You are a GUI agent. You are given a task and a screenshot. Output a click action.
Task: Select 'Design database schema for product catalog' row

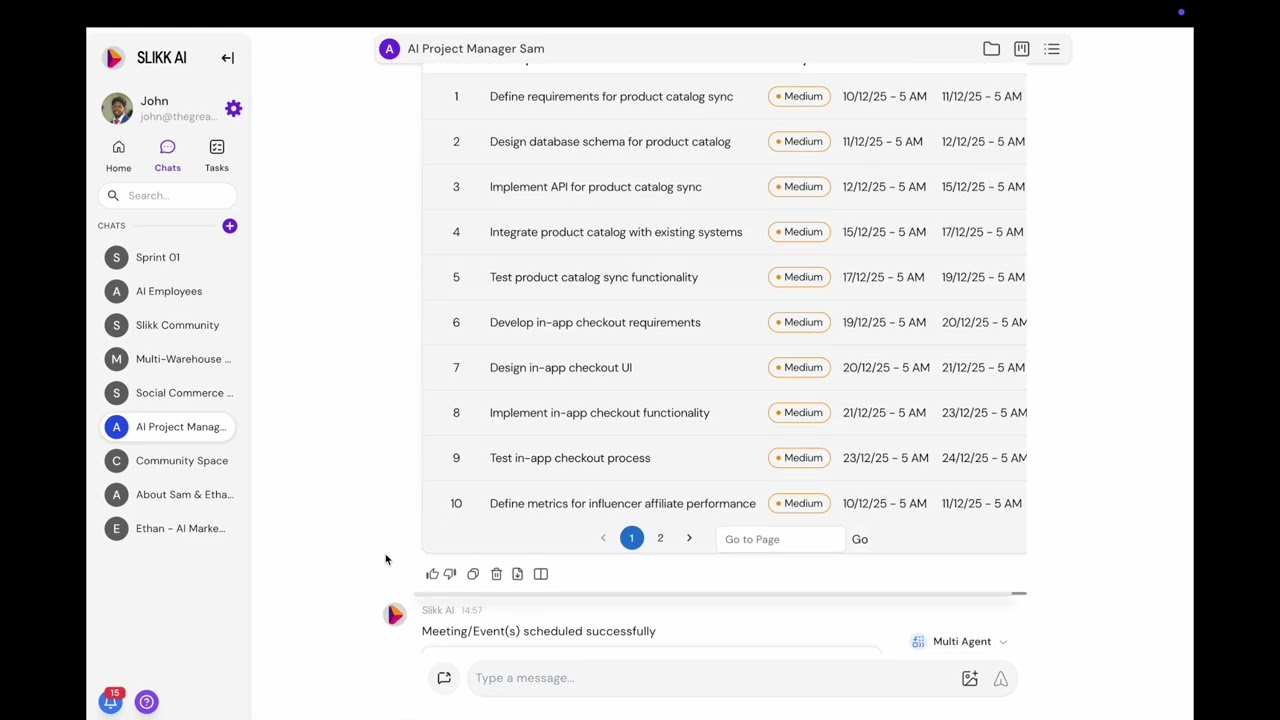724,142
